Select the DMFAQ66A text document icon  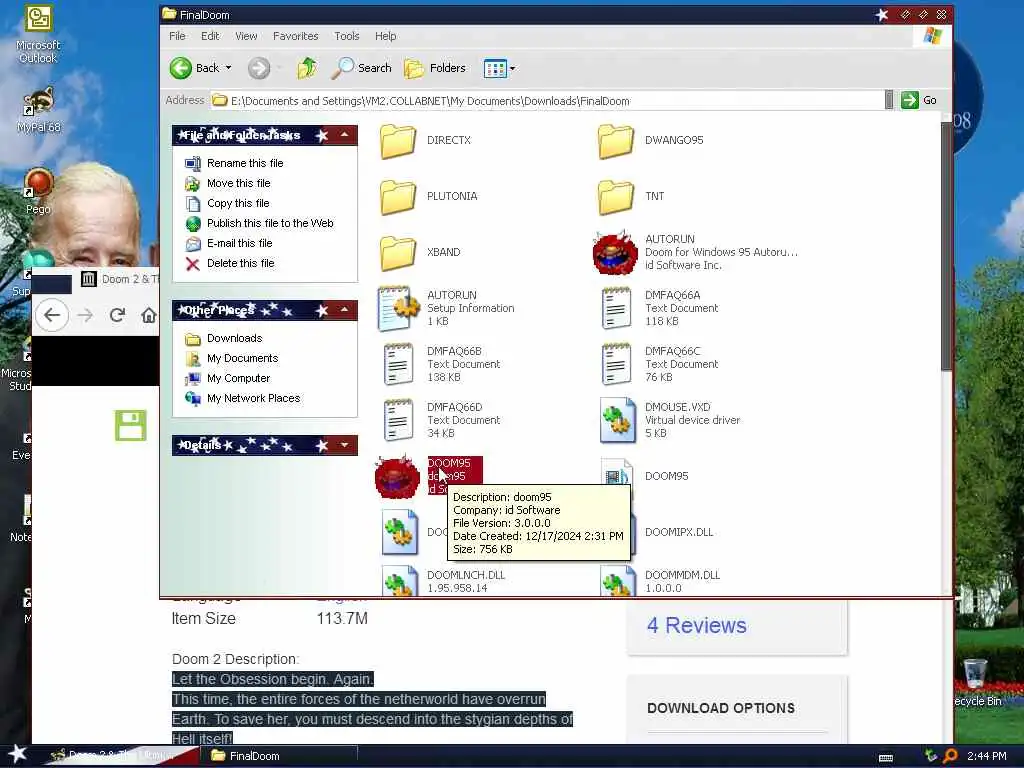pos(616,308)
